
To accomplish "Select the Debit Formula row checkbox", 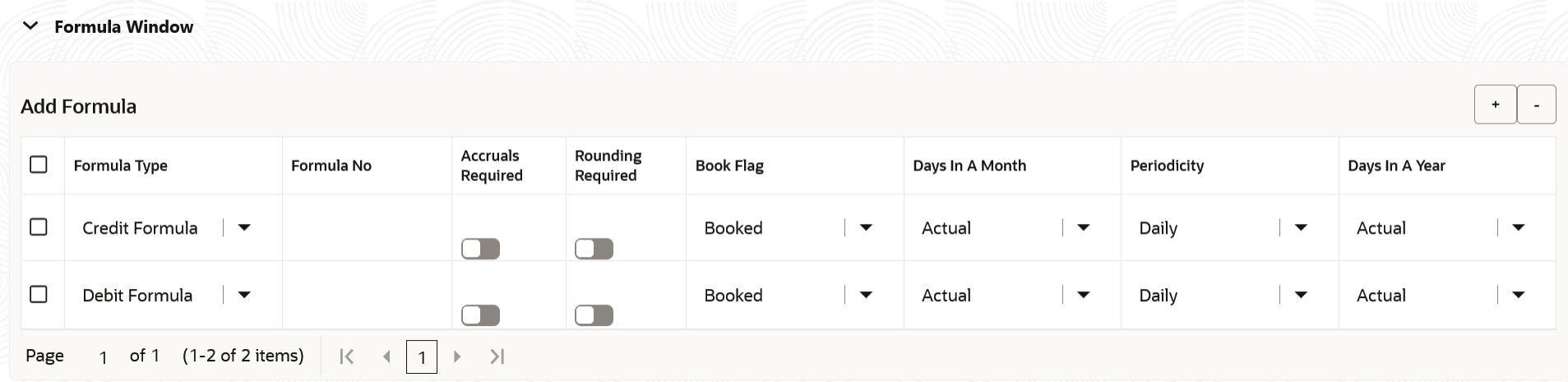I will 39,295.
